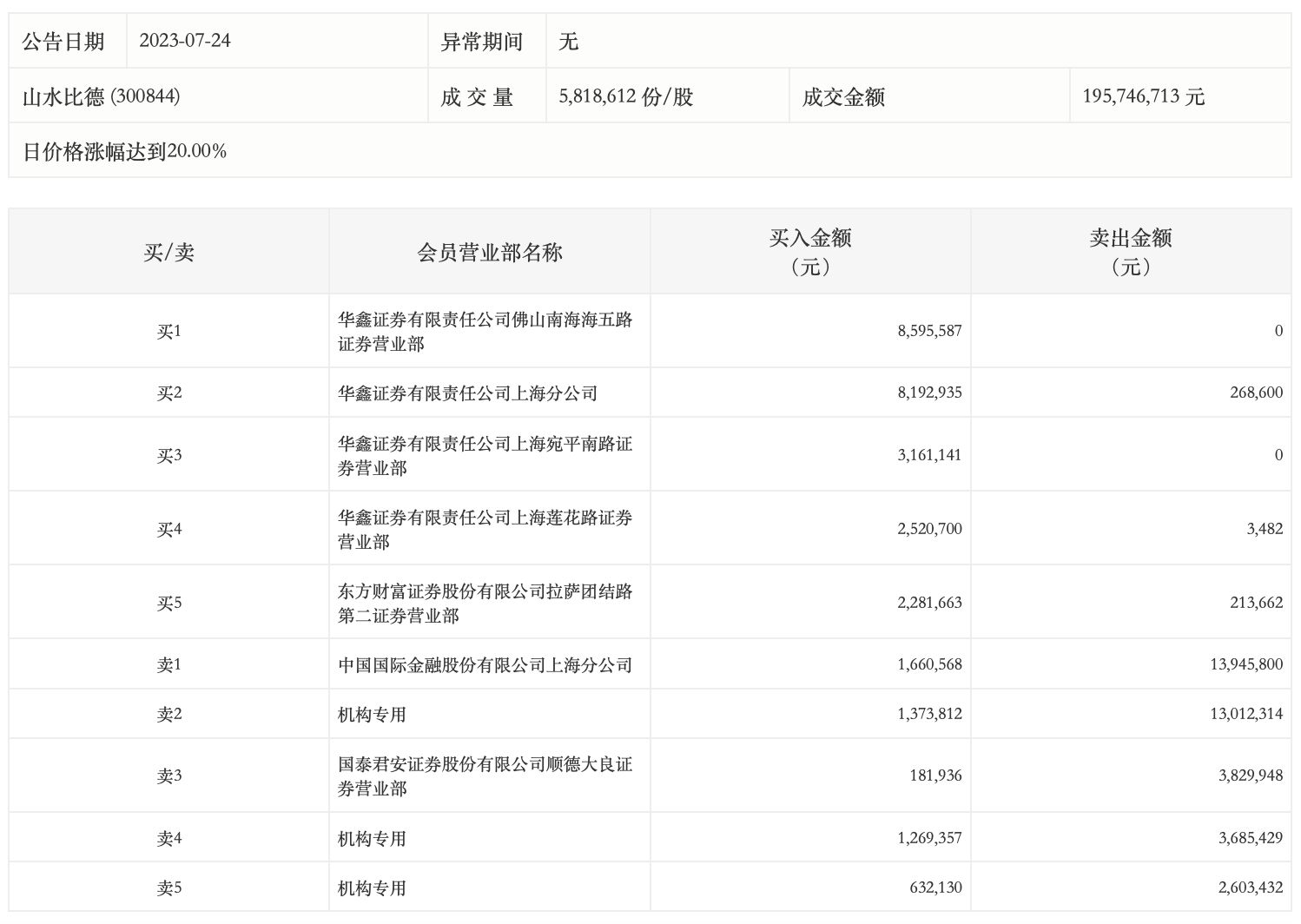Click 华鑫证券上海宛平南路证券营业部 name
The height and width of the screenshot is (924, 1301).
point(485,456)
